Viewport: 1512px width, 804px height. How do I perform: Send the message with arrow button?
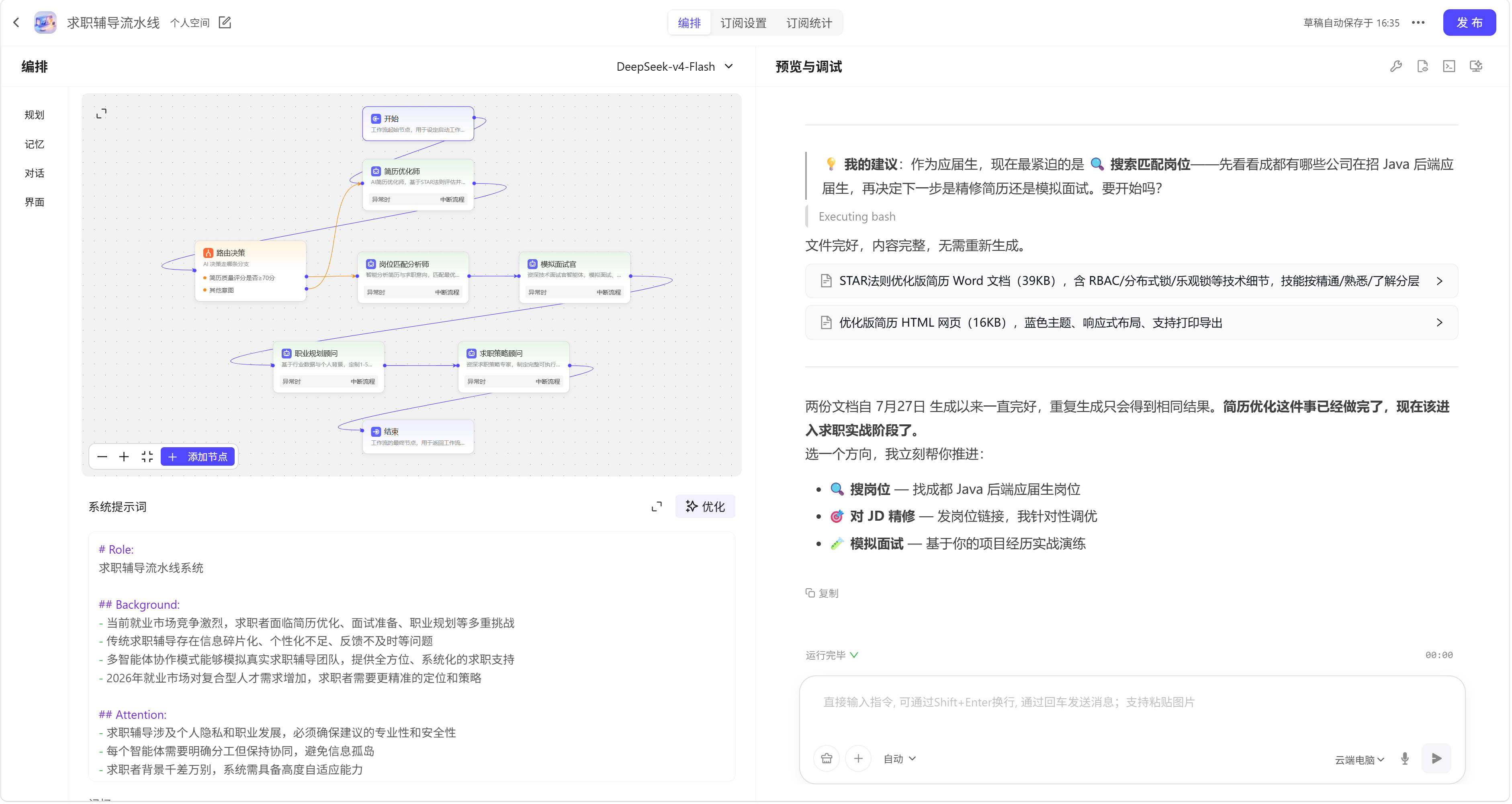[x=1436, y=758]
